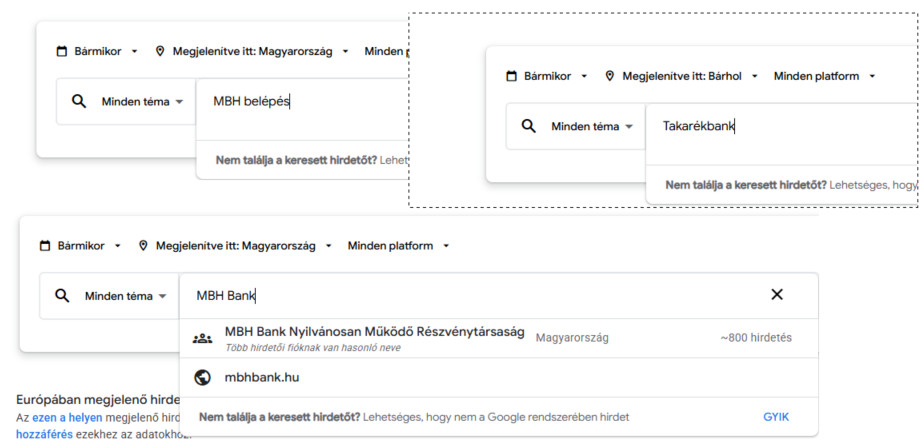The width and height of the screenshot is (923, 448).
Task: Open Minden téma dropdown in MBH Bank panel
Action: pos(126,296)
